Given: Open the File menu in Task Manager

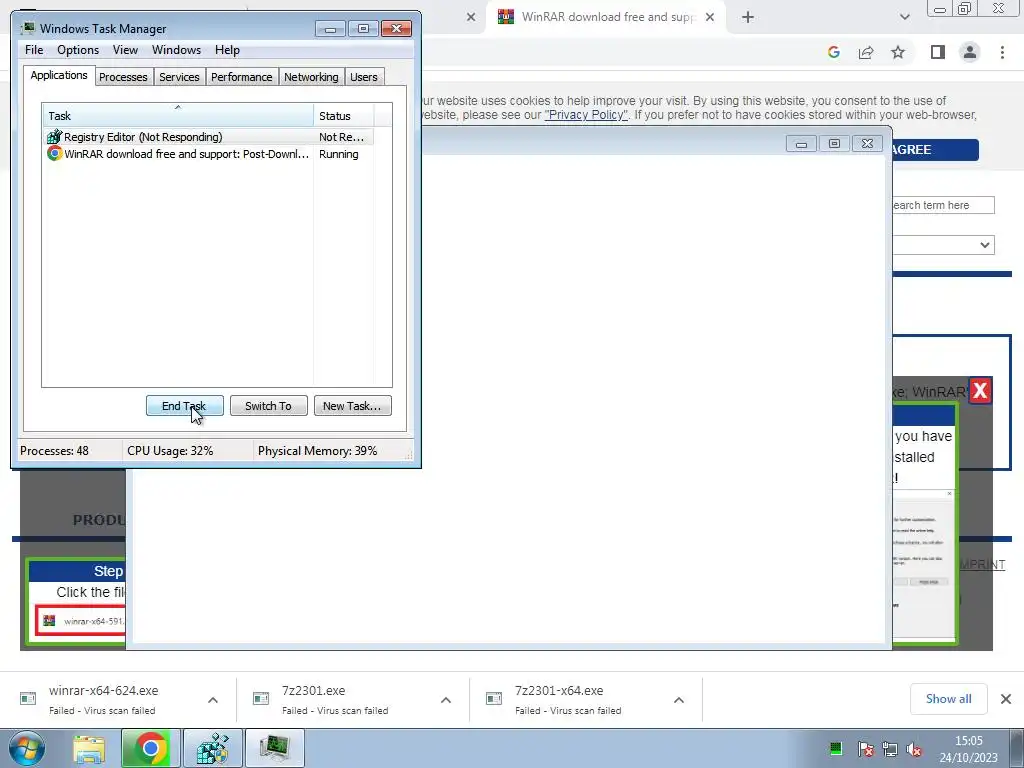Looking at the screenshot, I should point(34,50).
